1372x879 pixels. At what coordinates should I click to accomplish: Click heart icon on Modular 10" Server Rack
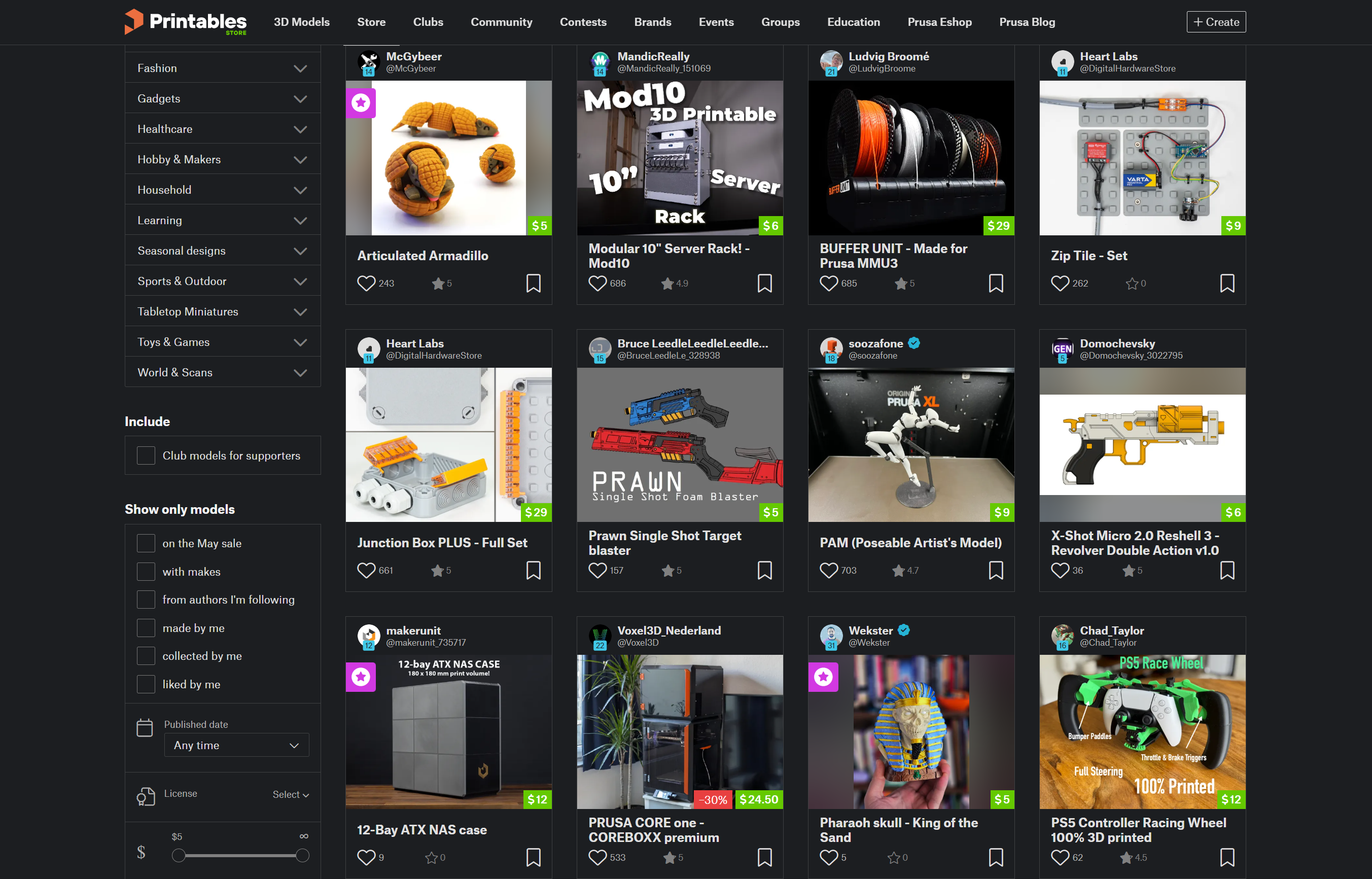tap(597, 283)
